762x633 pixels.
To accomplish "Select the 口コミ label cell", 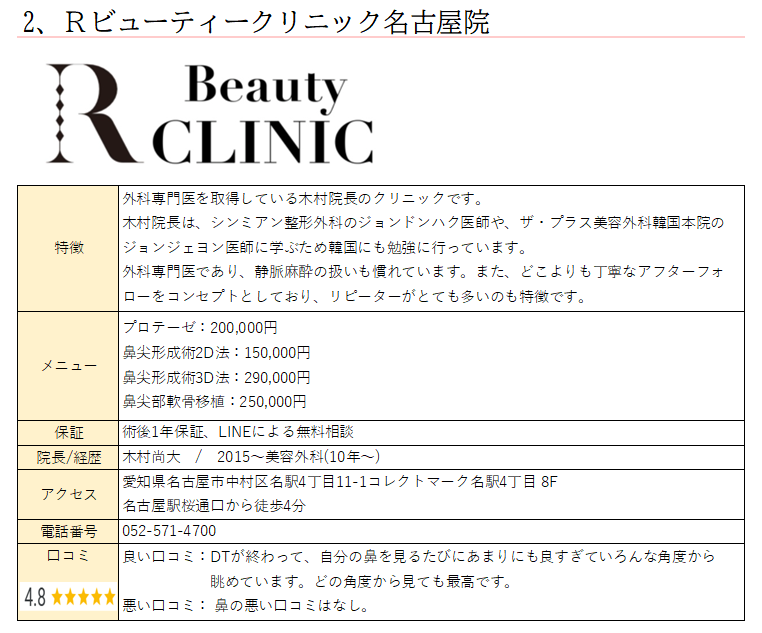I will click(x=68, y=556).
